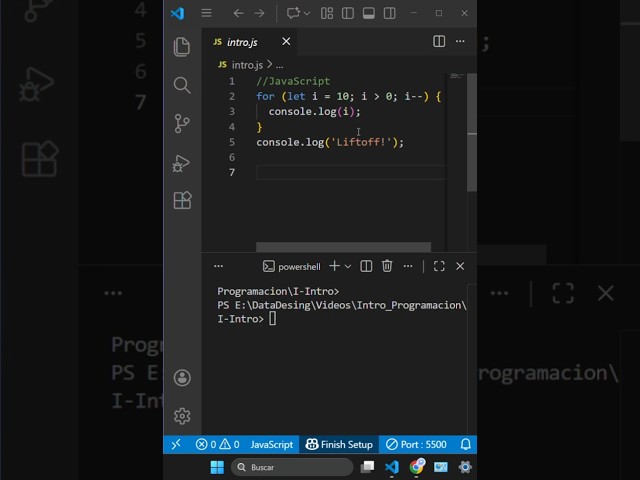Screen dimensions: 640x480
Task: Open the Windows Start menu
Action: coord(217,467)
